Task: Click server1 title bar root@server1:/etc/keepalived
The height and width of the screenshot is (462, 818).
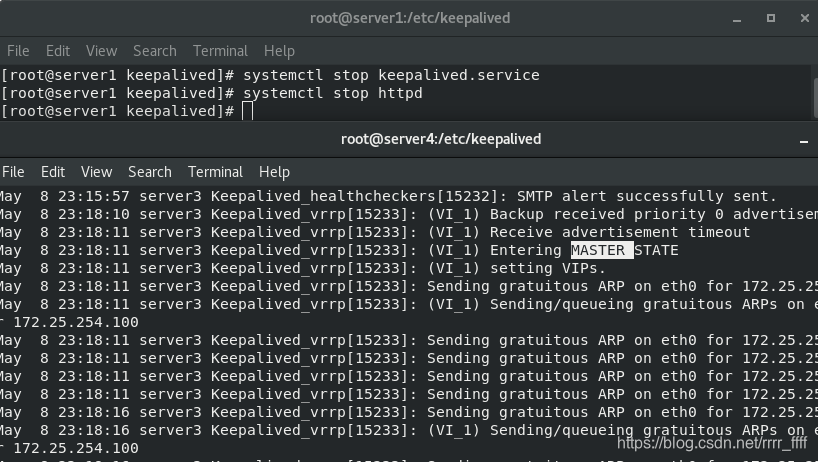Action: click(410, 18)
